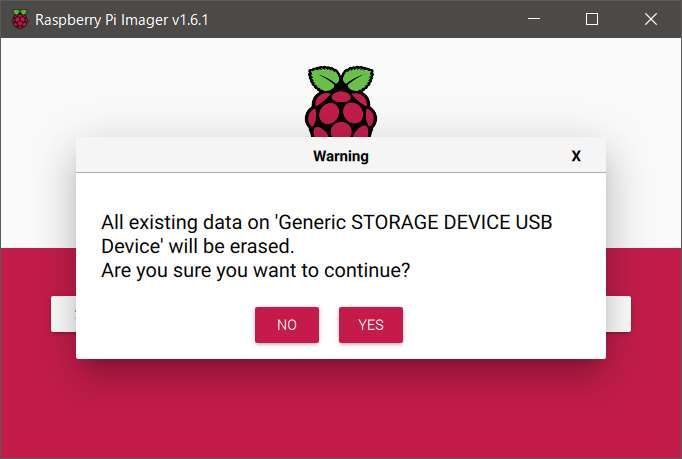The width and height of the screenshot is (682, 459).
Task: Click the 'Are you sure you want to continue?' text
Action: (255, 271)
